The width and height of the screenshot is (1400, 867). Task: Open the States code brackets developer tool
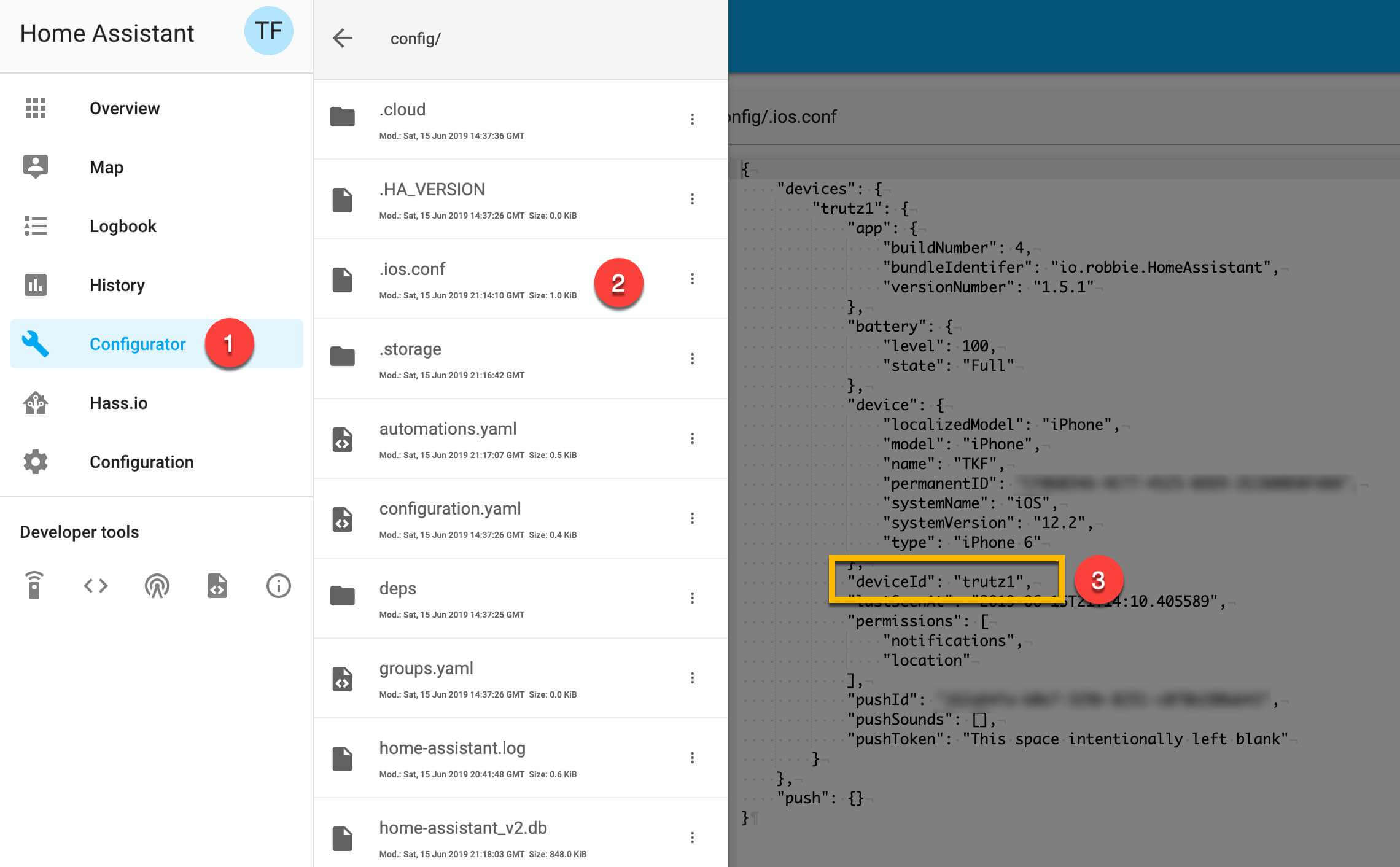[96, 586]
